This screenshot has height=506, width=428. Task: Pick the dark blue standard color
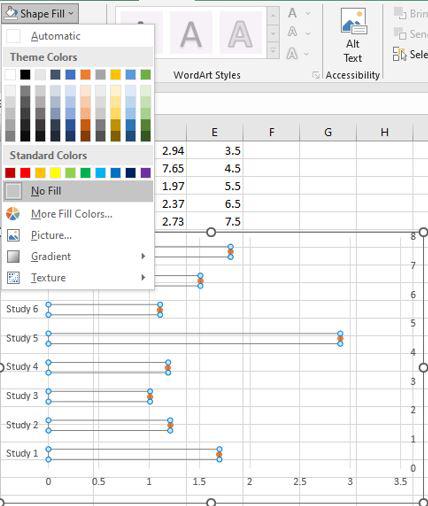coord(131,173)
